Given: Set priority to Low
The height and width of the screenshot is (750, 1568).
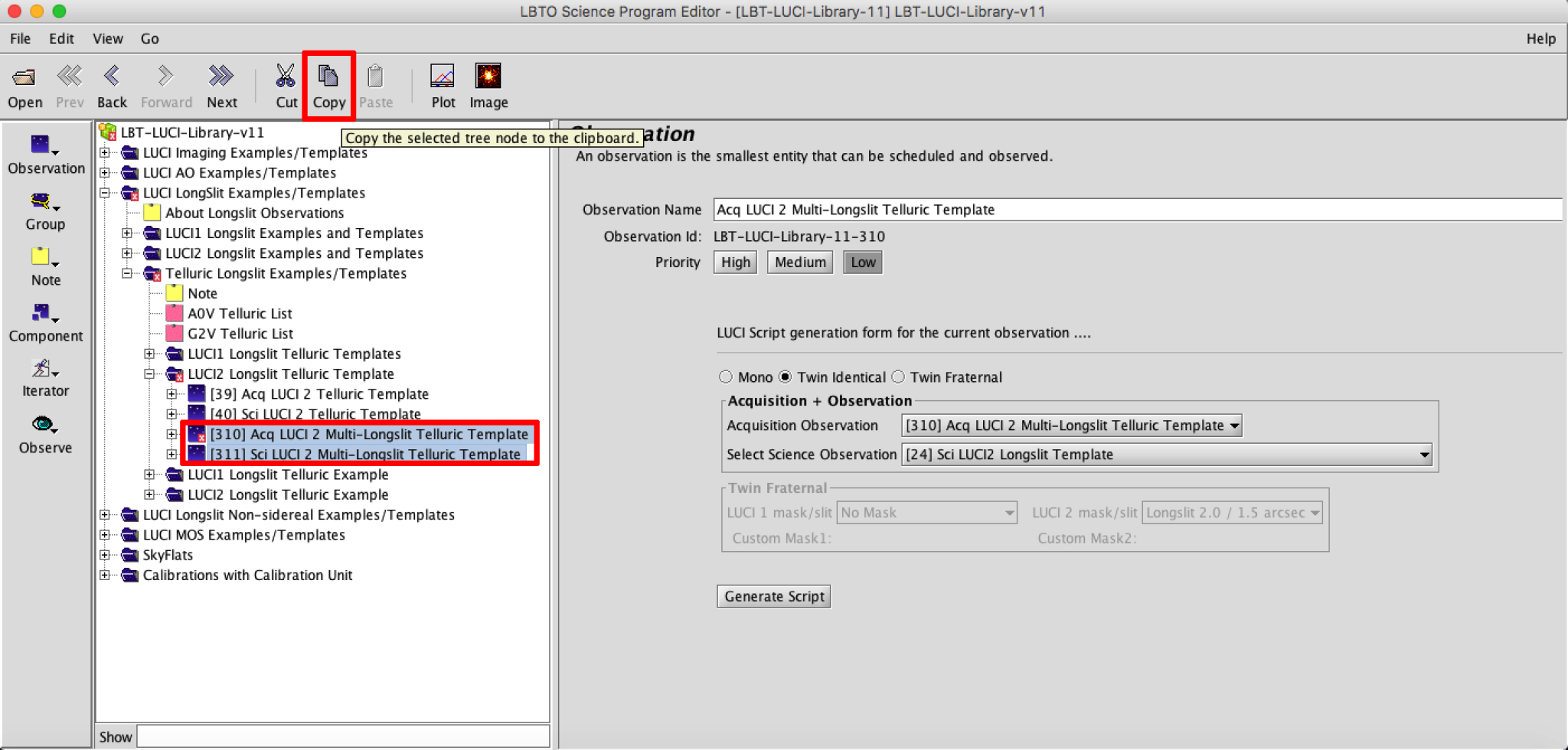Looking at the screenshot, I should pyautogui.click(x=863, y=262).
